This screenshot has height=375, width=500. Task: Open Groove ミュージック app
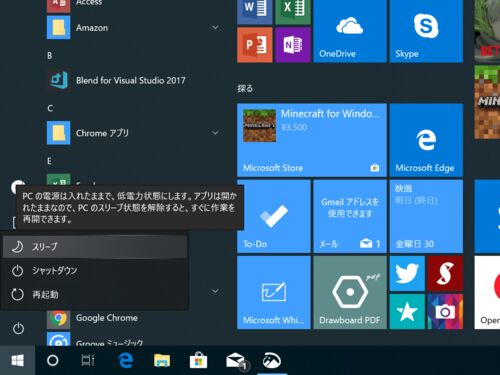[133, 339]
